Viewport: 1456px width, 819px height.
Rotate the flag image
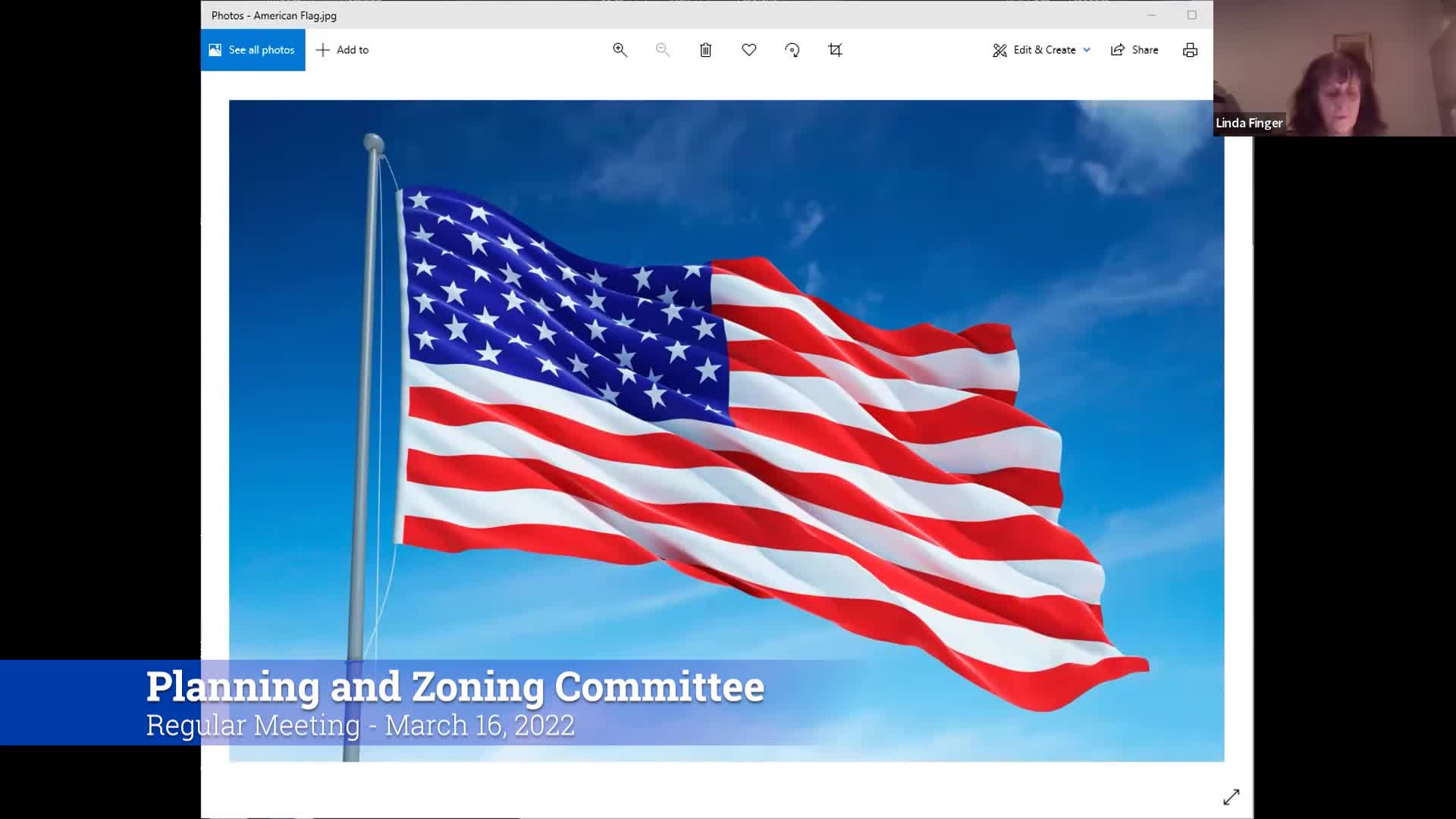[792, 49]
